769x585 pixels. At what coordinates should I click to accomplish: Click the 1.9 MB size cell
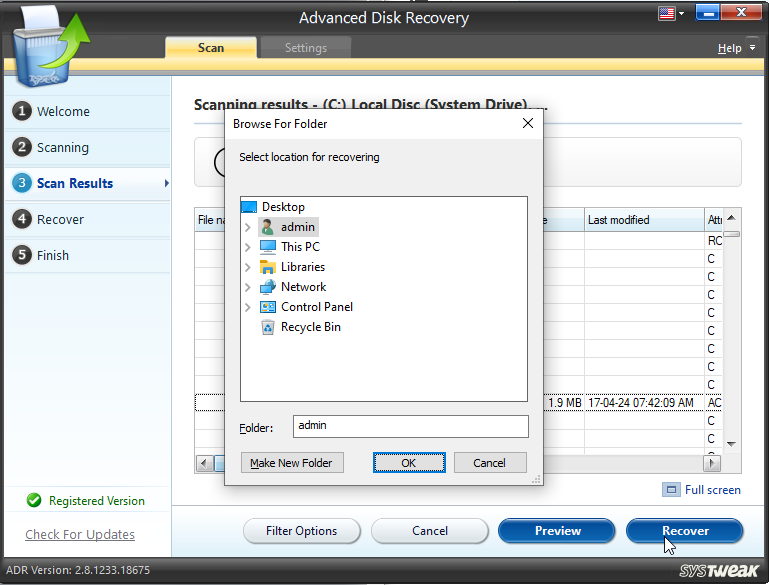pos(564,403)
